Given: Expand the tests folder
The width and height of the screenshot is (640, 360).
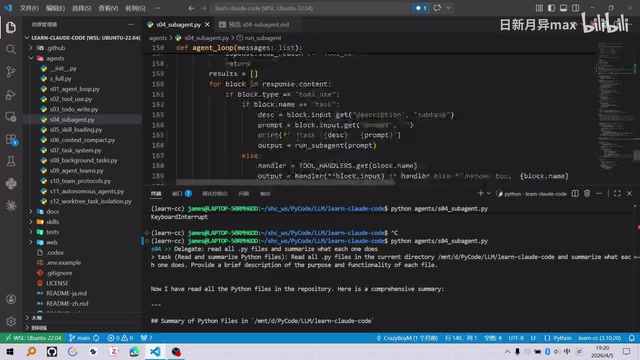Looking at the screenshot, I should tap(31, 232).
